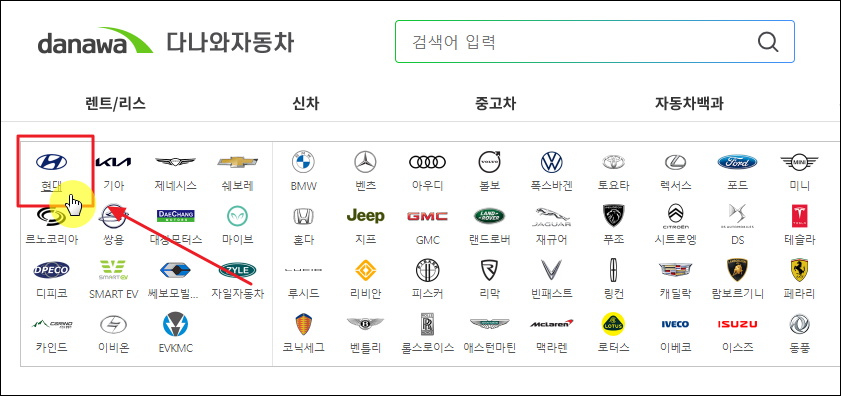841x396 pixels.
Task: Choose the Maiv teal logo
Action: click(x=238, y=216)
